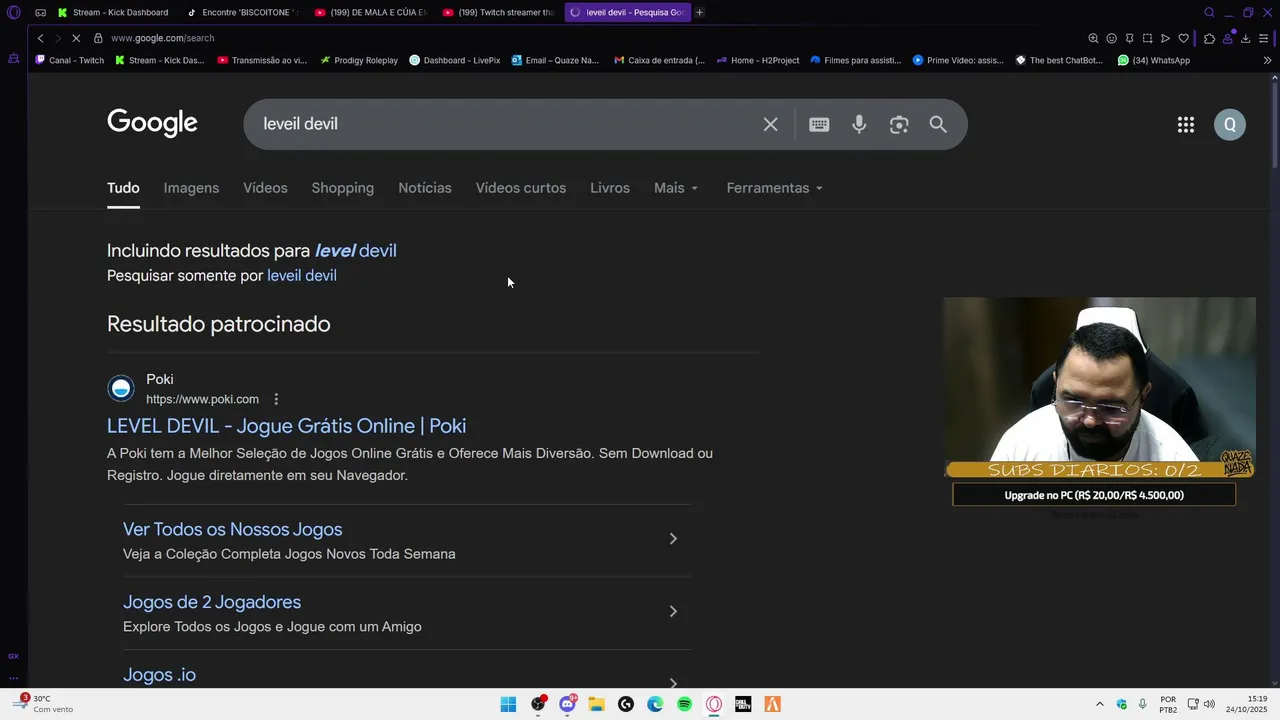Open the Dashboard - LivePix bookmark
The image size is (1280, 720).
pyautogui.click(x=455, y=60)
